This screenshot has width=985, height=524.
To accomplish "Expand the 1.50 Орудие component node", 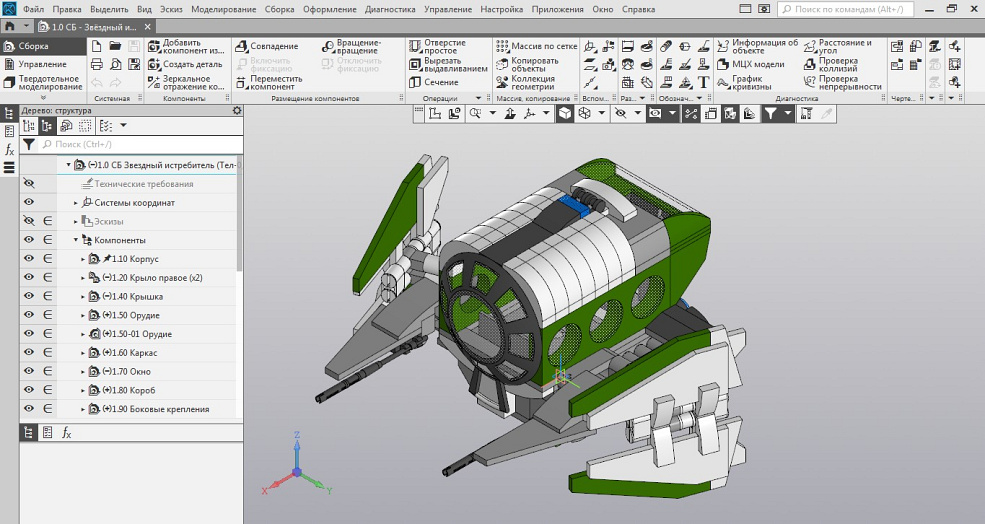I will tap(83, 315).
